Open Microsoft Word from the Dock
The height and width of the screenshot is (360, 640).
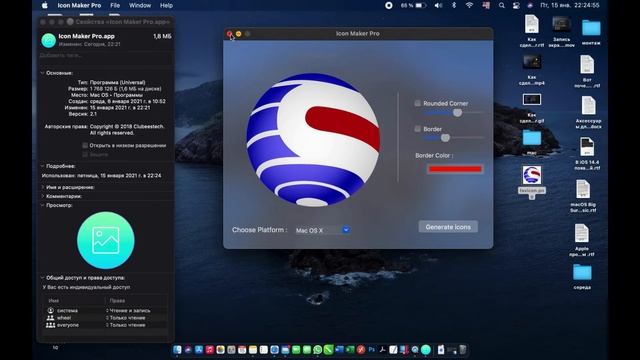339,349
